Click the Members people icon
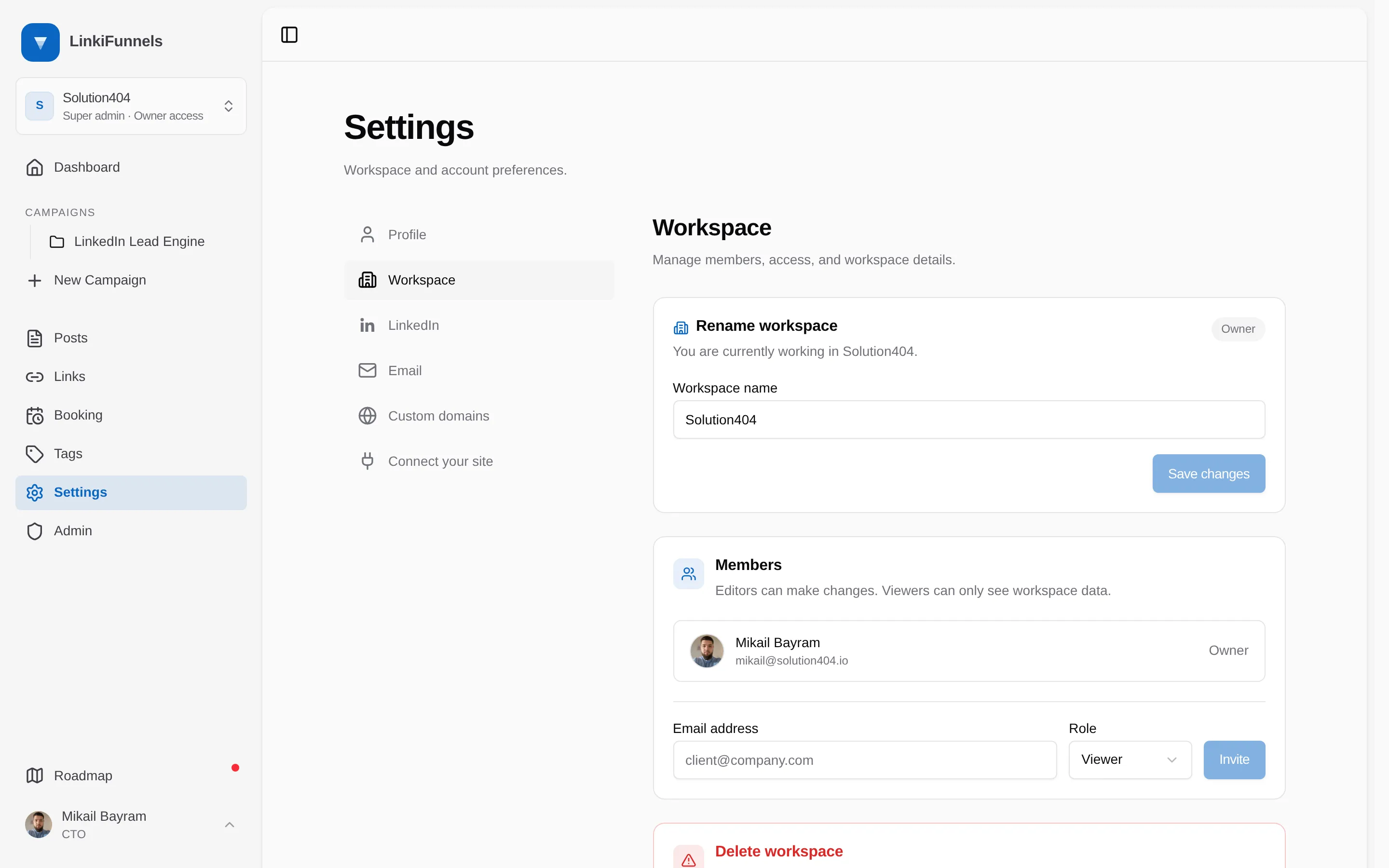1389x868 pixels. 688,573
